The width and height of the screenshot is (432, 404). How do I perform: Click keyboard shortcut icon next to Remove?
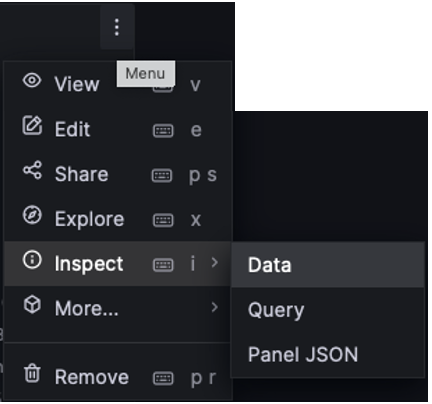coord(163,378)
